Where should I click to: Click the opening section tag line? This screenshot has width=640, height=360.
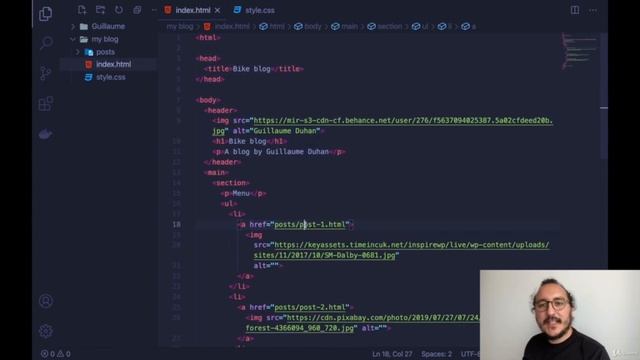pos(231,183)
